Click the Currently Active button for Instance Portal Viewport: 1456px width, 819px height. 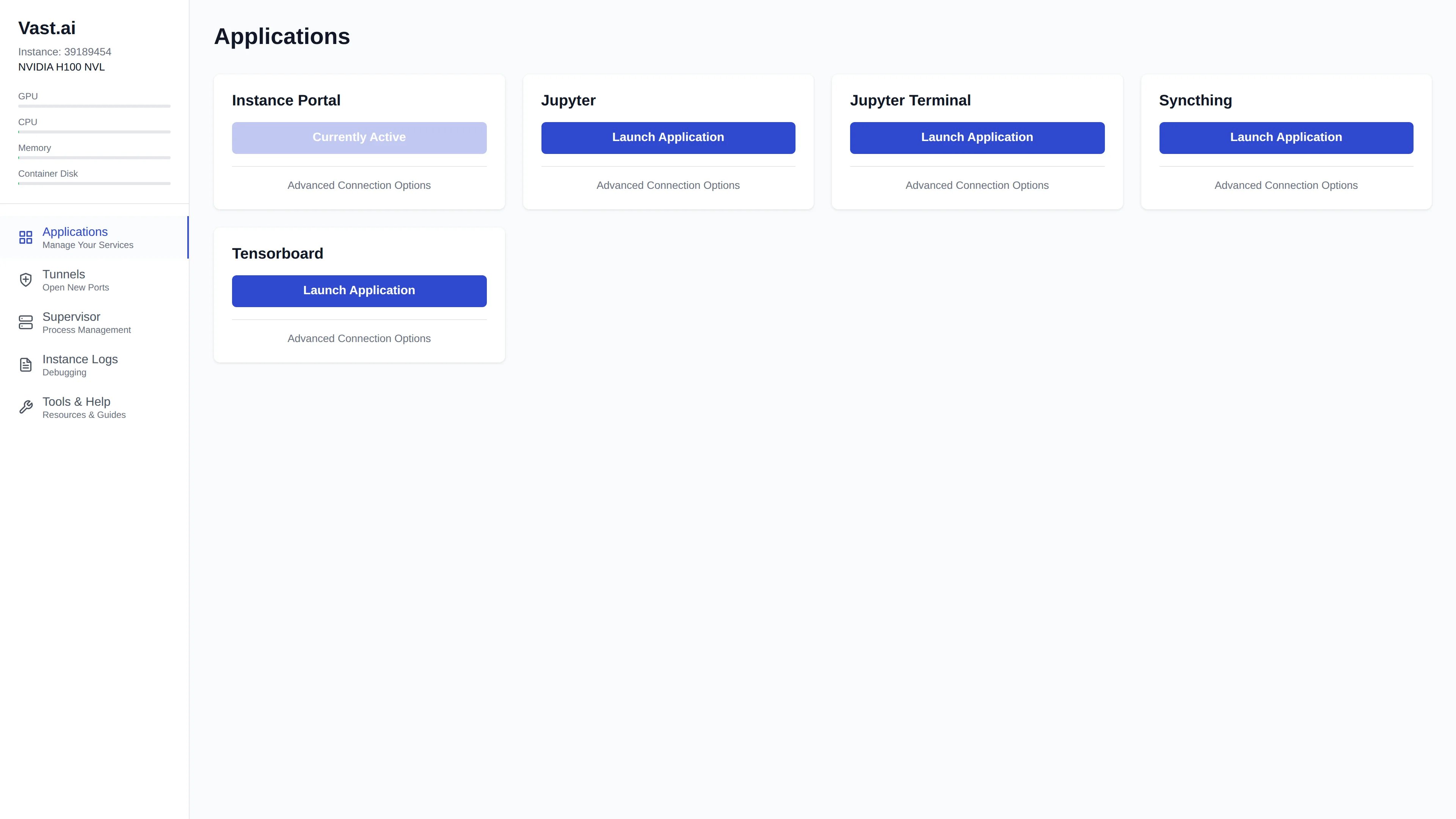(359, 138)
